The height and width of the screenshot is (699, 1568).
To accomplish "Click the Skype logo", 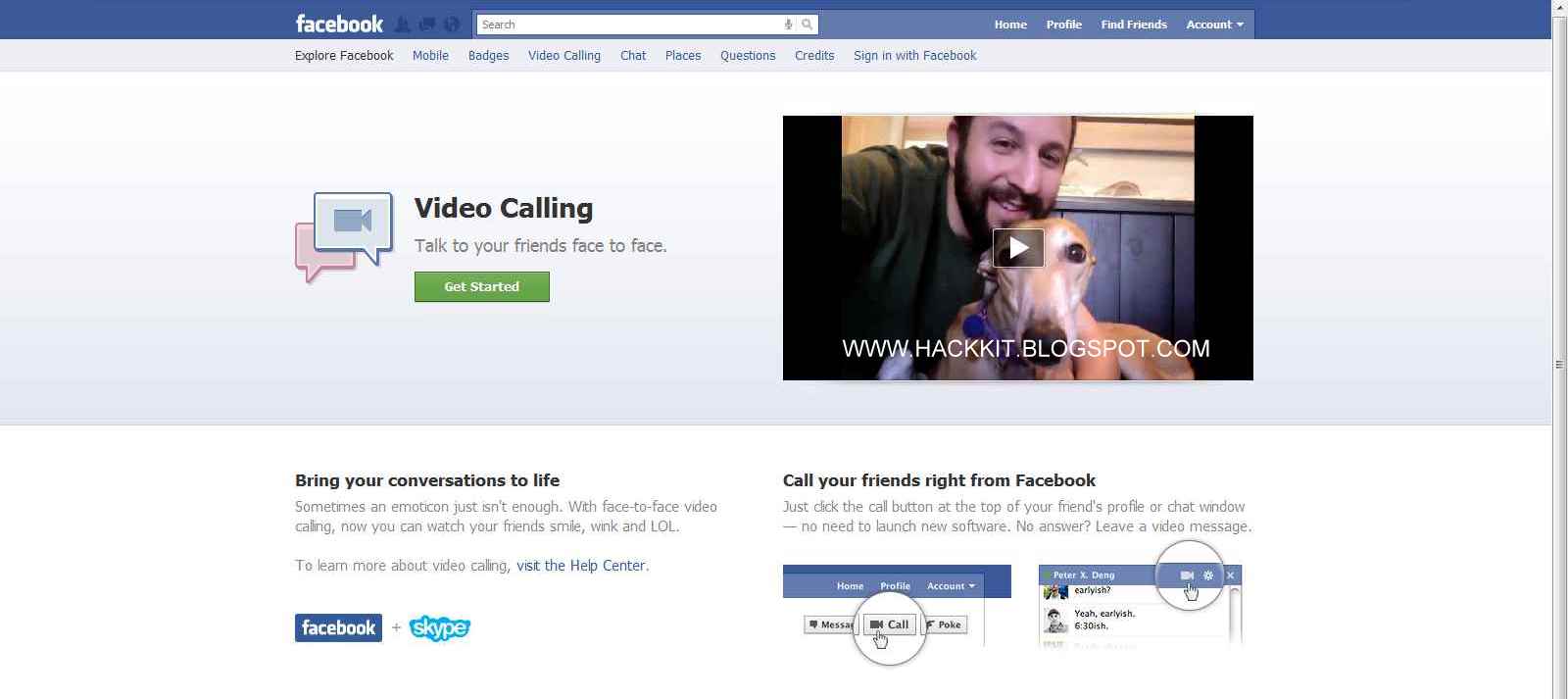I will [439, 627].
